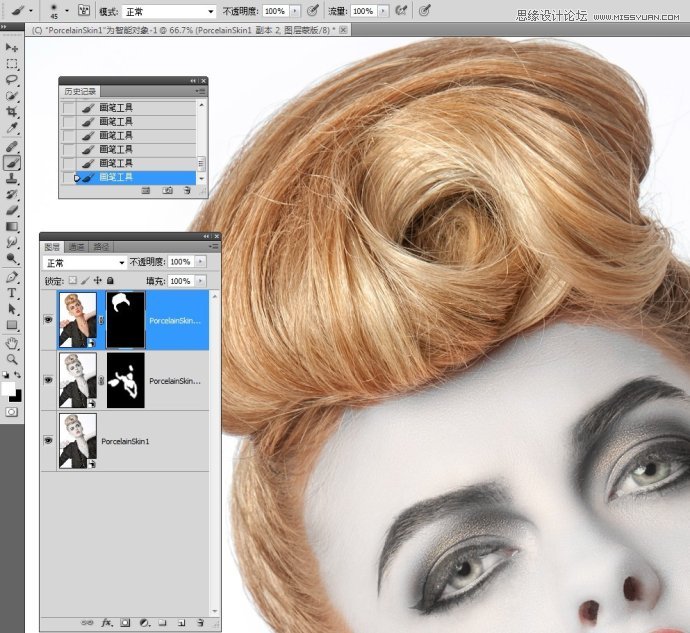Delete layer using Layers panel trash icon
The image size is (690, 633).
point(201,622)
